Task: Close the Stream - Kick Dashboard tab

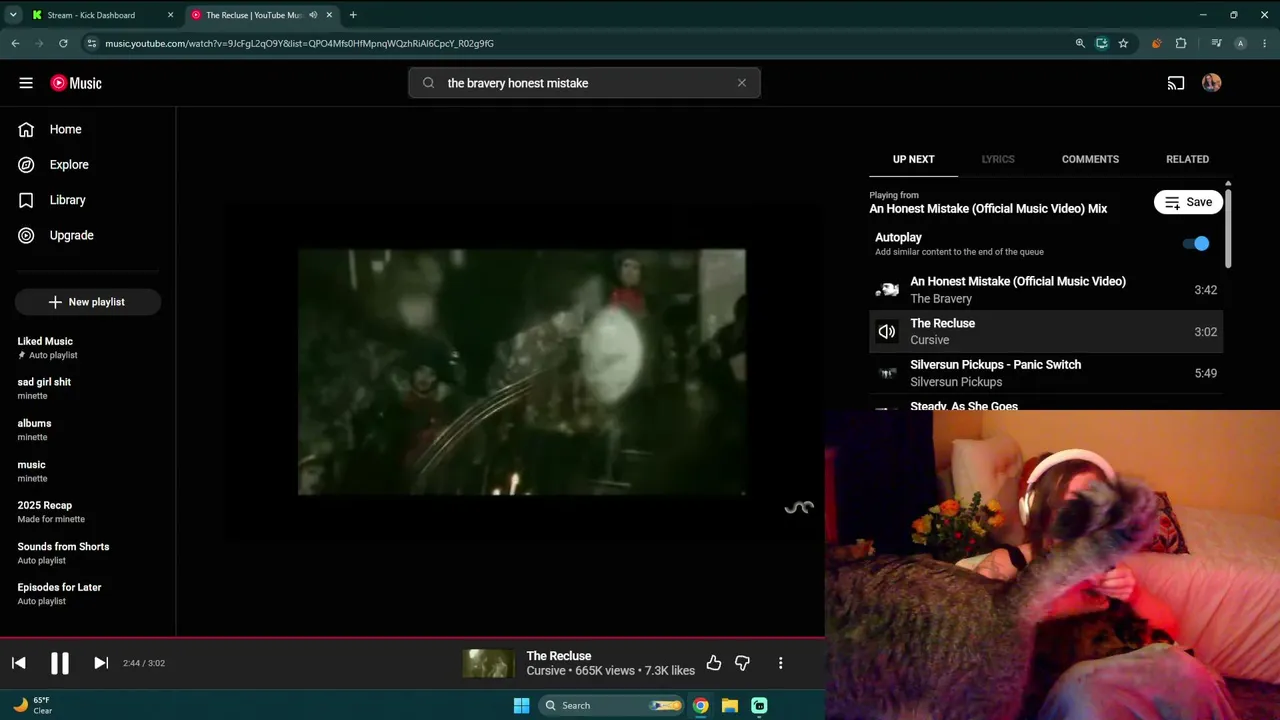Action: 170,15
